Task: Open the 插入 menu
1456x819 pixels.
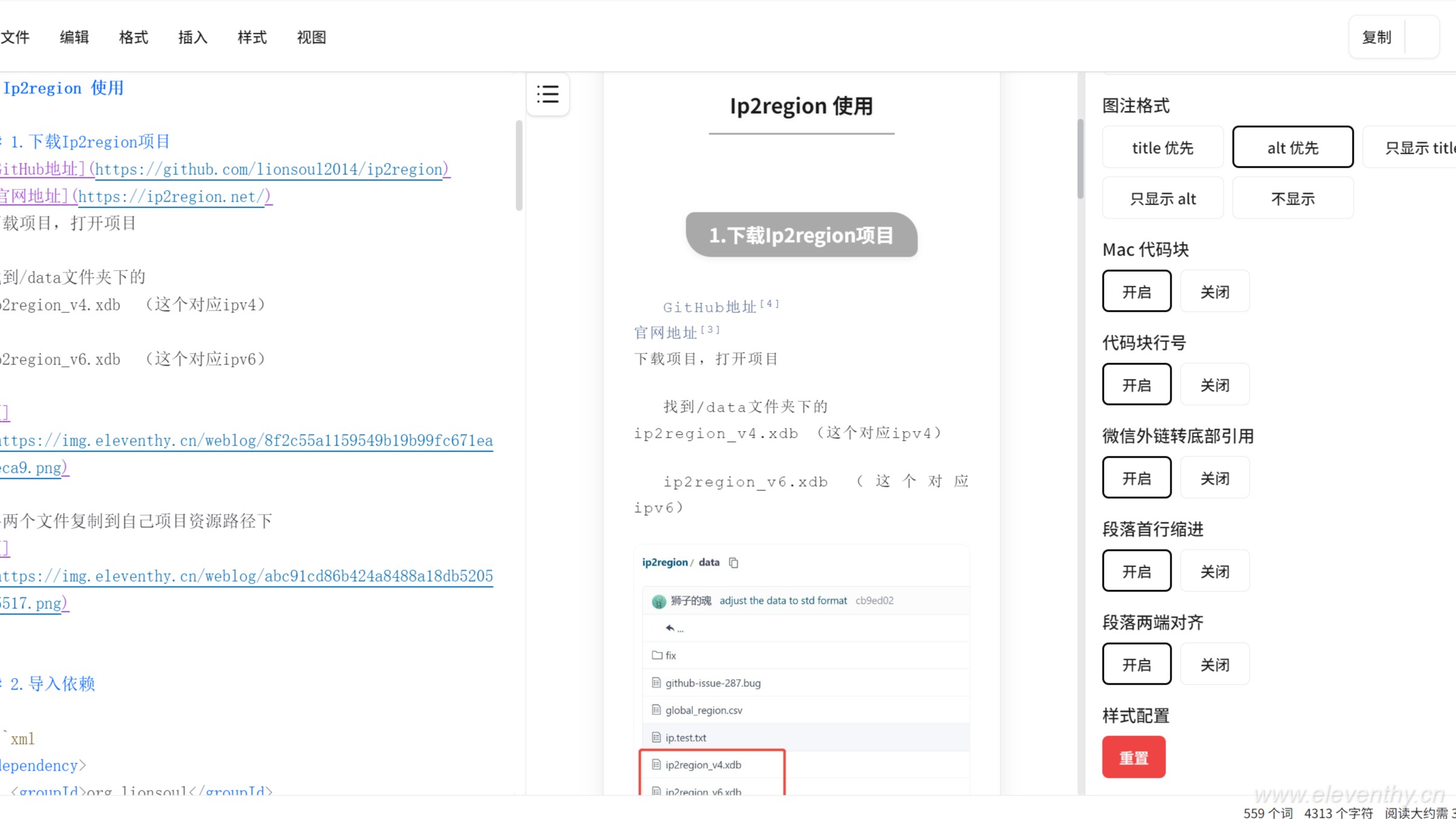Action: click(x=193, y=38)
